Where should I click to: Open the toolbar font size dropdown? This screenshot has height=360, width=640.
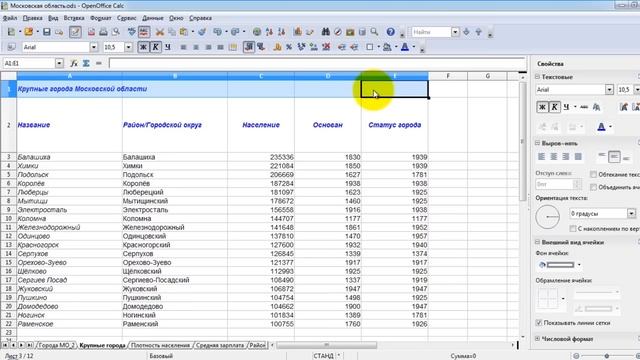coord(128,47)
